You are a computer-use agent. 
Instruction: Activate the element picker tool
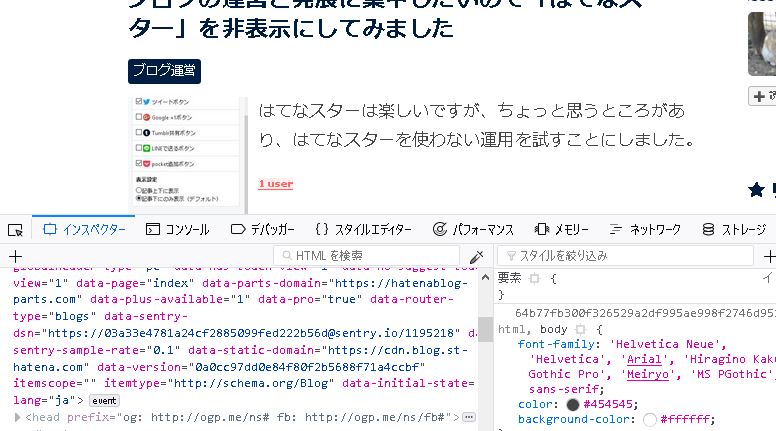point(15,230)
